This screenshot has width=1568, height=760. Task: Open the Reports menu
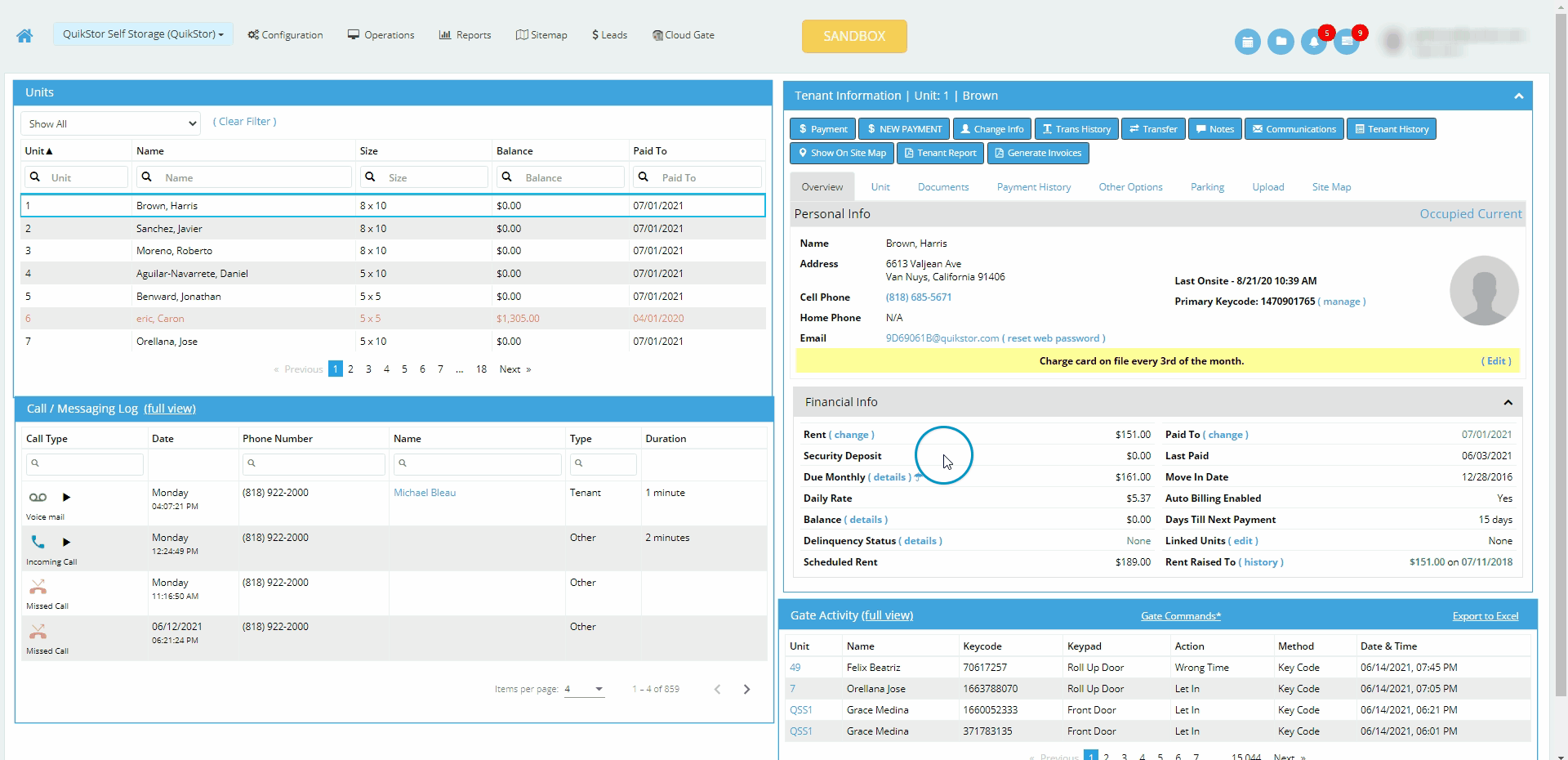(465, 35)
